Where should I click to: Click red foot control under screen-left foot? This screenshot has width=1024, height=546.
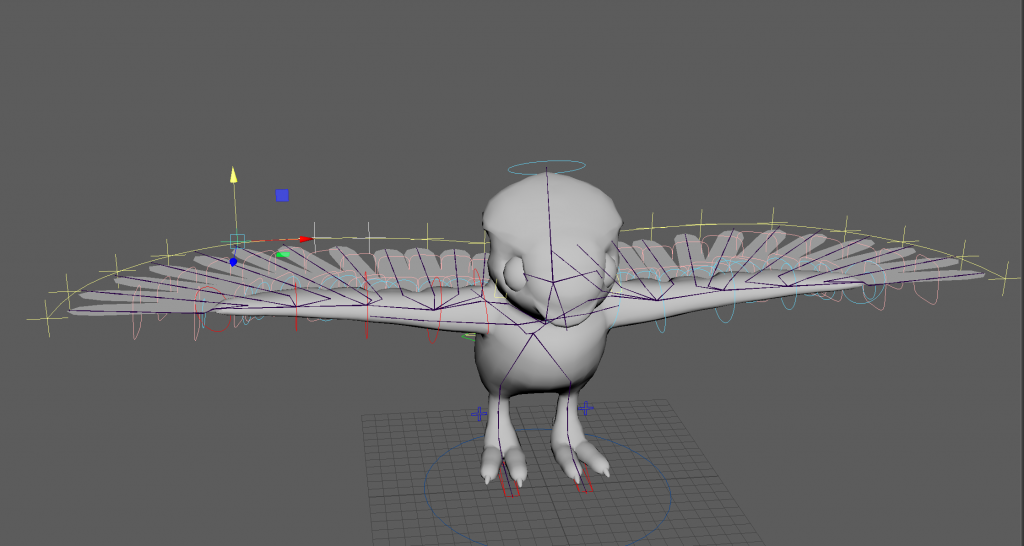pyautogui.click(x=511, y=490)
